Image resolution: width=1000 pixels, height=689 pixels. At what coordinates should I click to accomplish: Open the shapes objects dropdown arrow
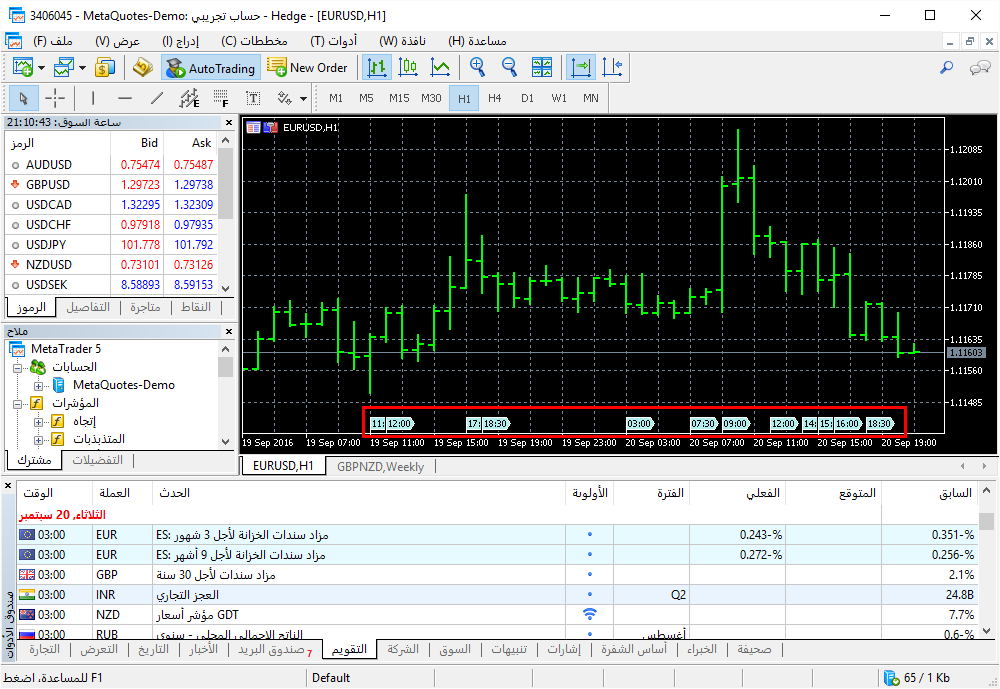[x=304, y=99]
